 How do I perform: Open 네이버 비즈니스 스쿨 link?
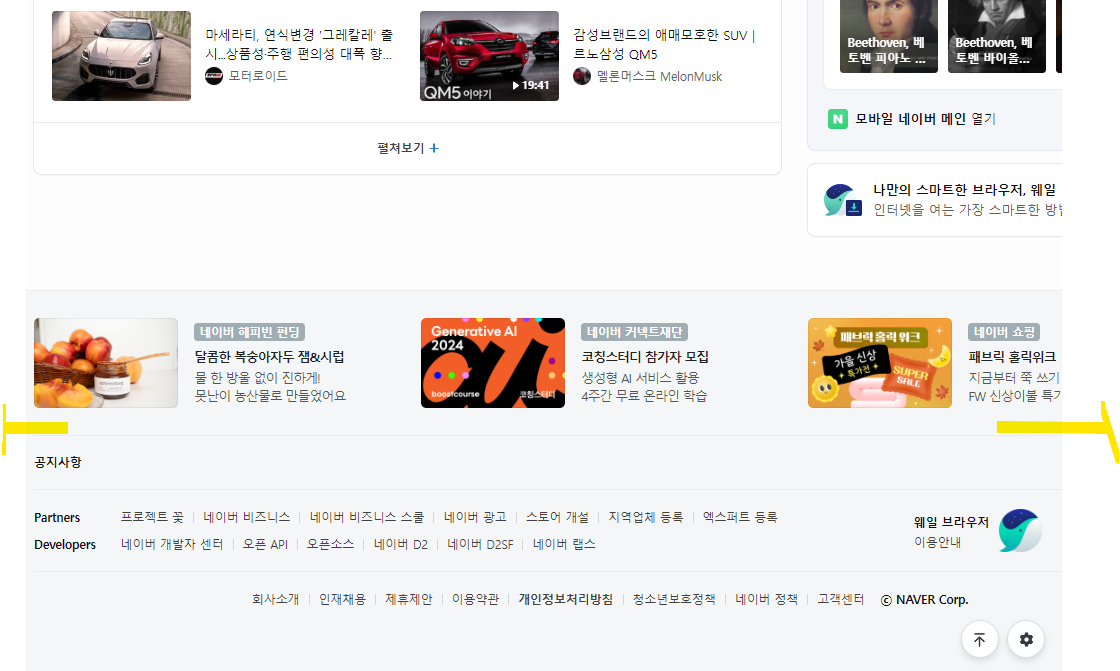[367, 517]
